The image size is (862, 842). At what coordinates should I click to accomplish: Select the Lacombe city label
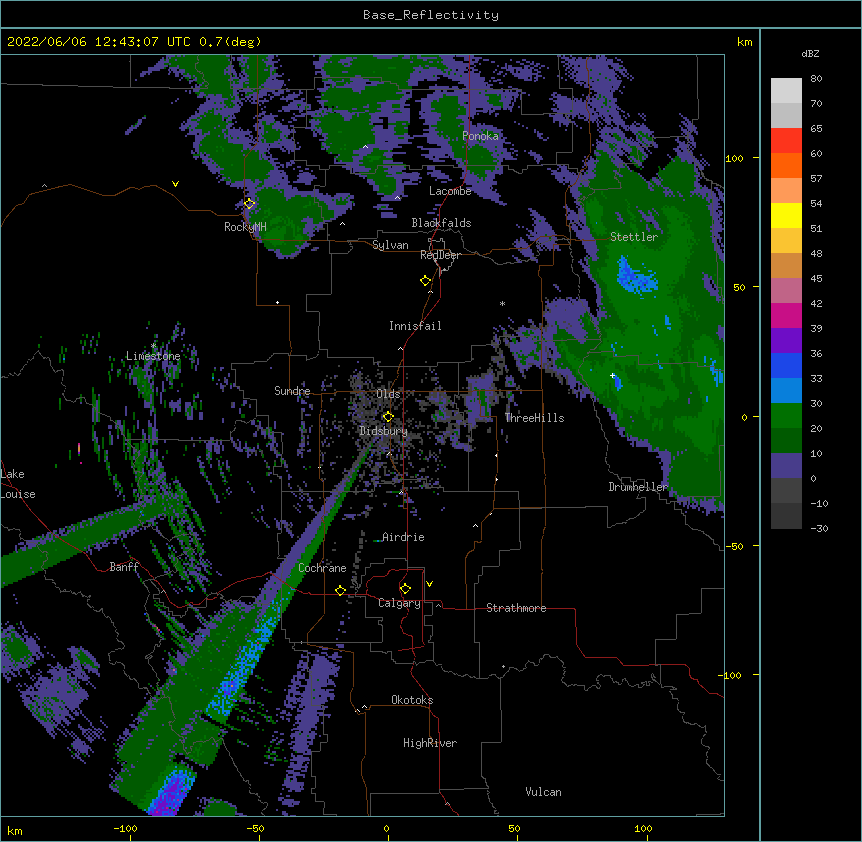click(x=450, y=191)
